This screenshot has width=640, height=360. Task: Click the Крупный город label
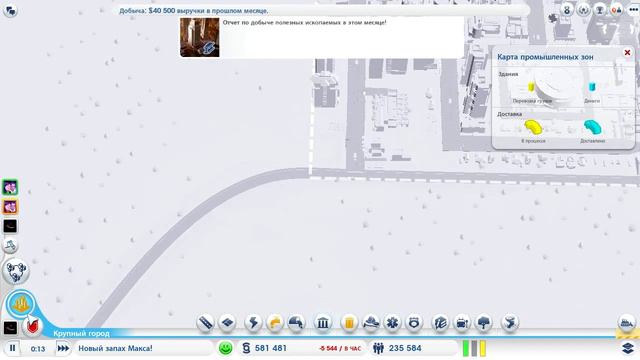[81, 333]
